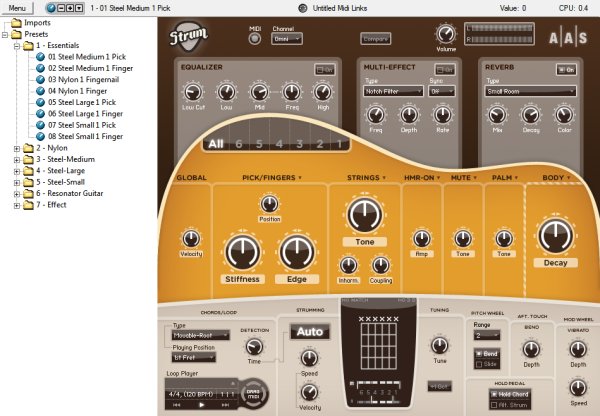The image size is (600, 416).
Task: Select the All strings tab
Action: coord(215,144)
